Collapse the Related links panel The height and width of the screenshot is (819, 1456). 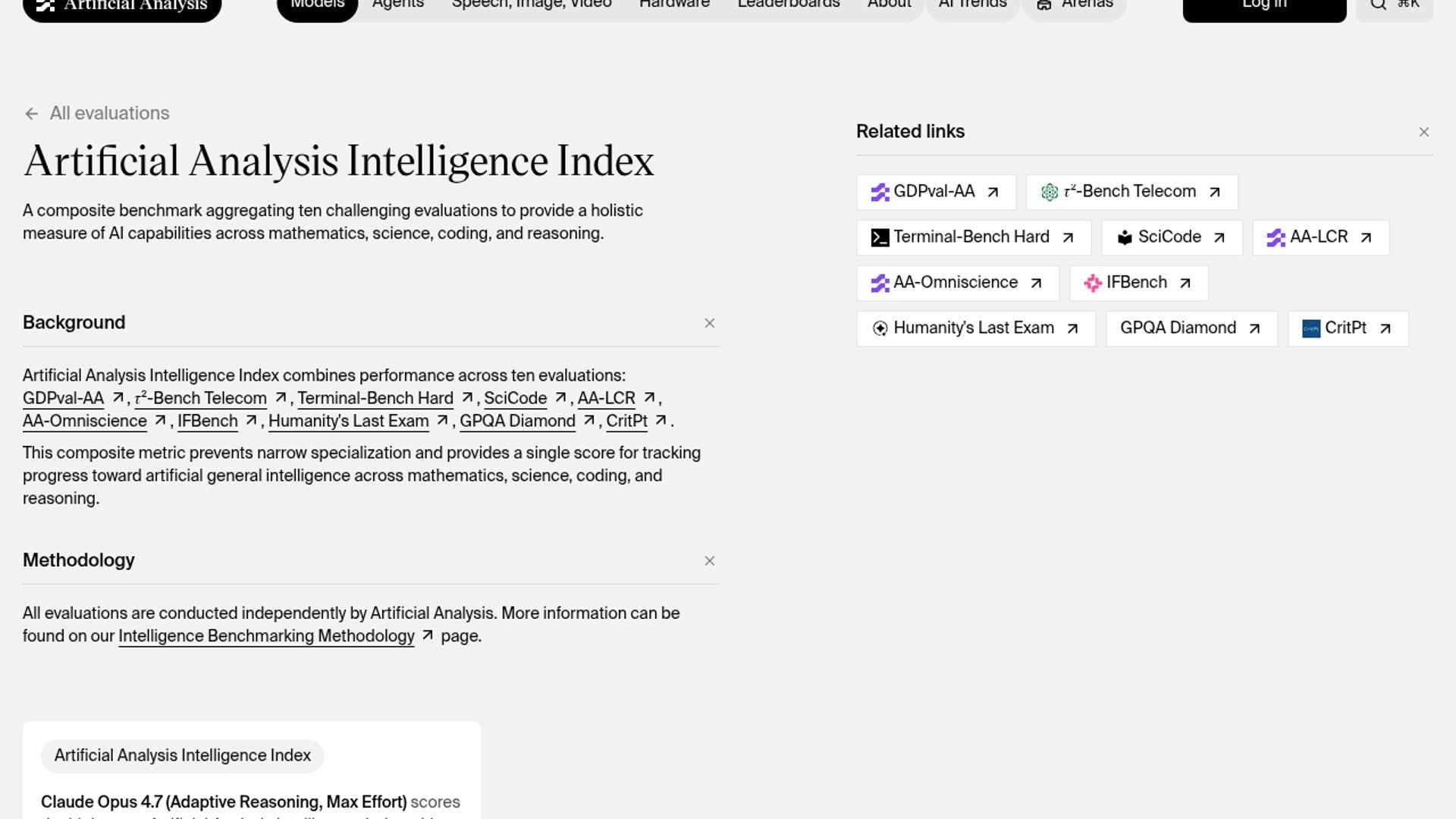coord(1423,132)
